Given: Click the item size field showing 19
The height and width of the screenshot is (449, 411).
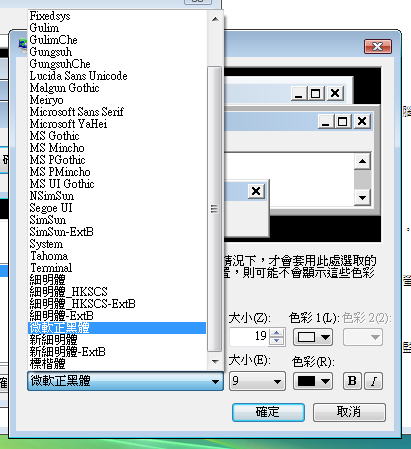Looking at the screenshot, I should coord(249,337).
